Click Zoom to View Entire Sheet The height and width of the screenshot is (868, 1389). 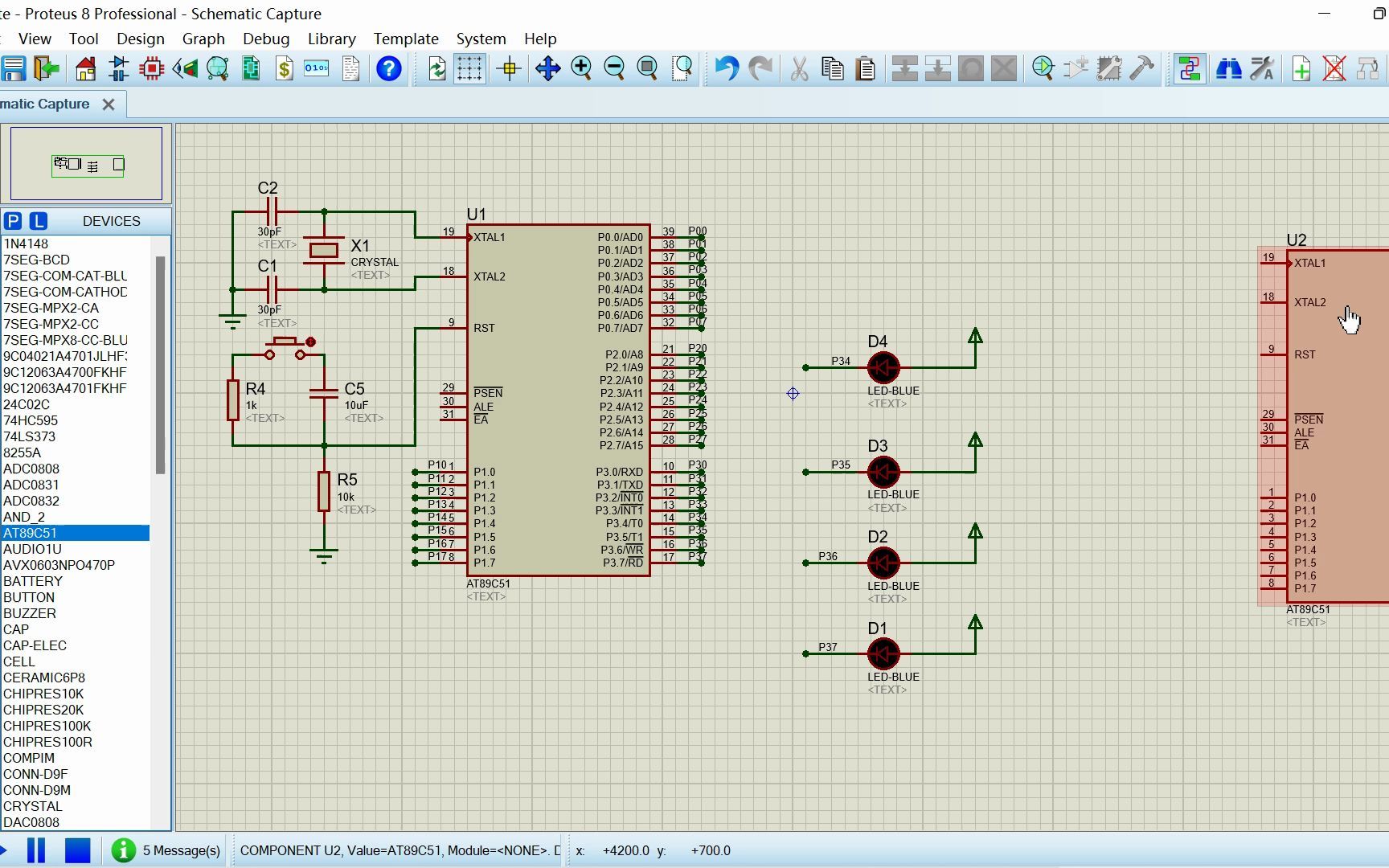pos(647,68)
